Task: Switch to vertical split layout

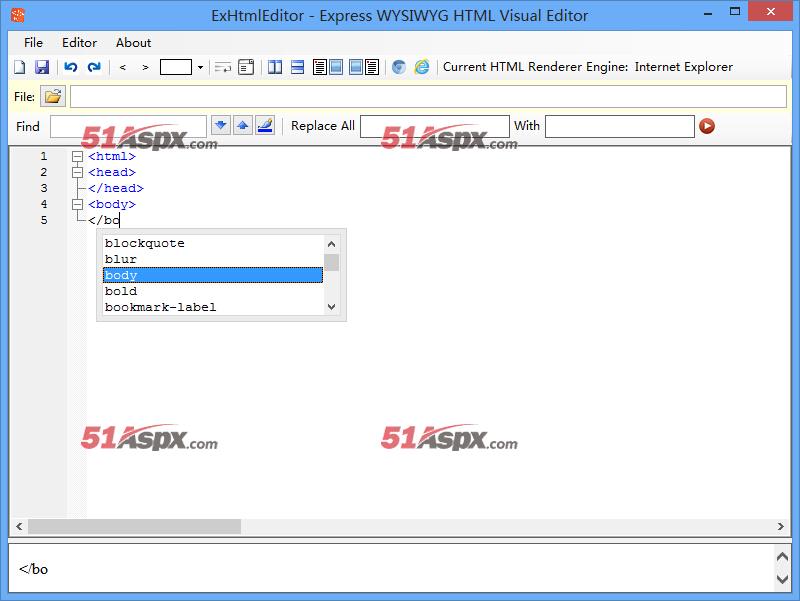Action: (275, 67)
